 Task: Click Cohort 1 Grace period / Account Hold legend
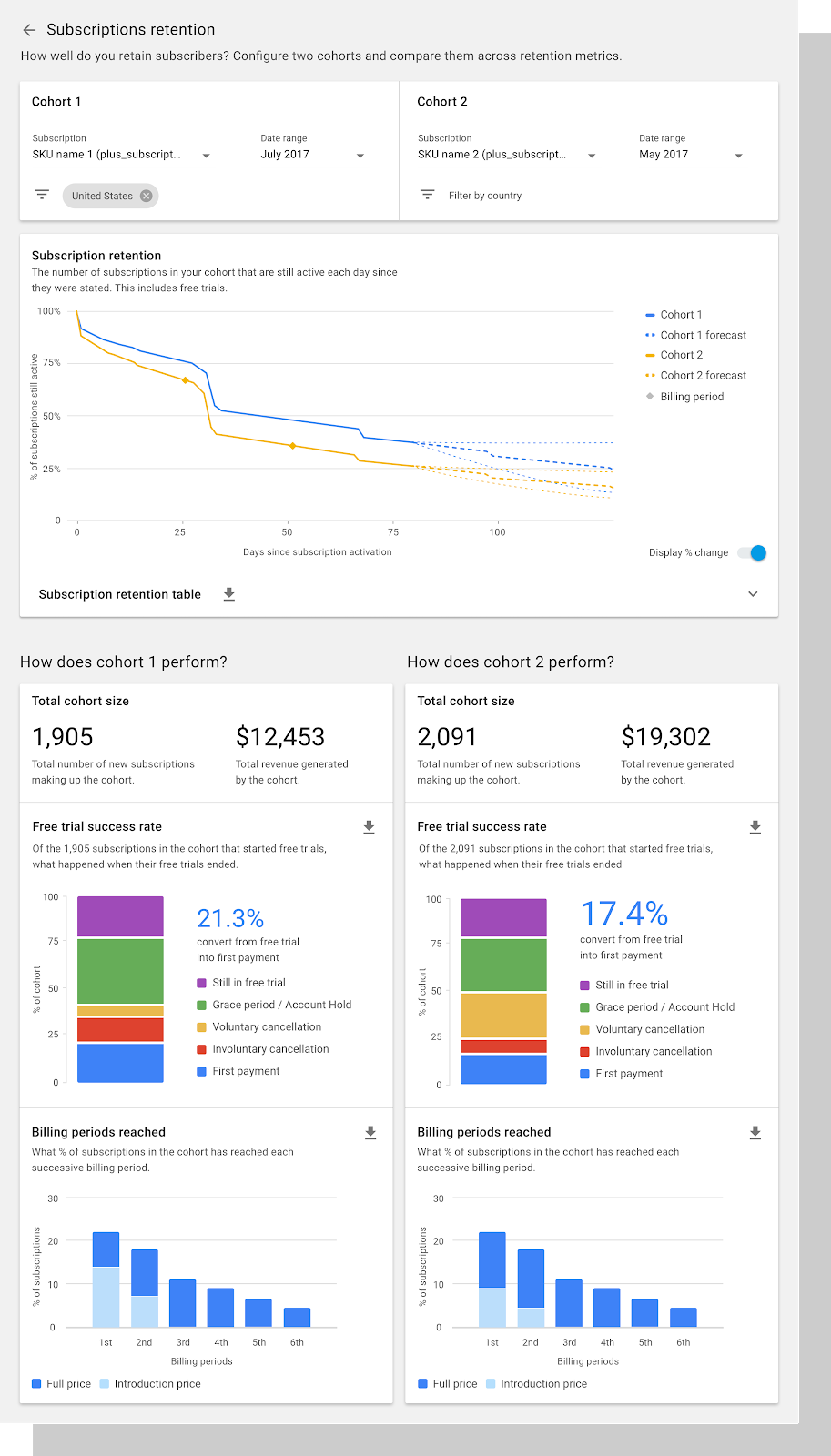click(x=274, y=1005)
